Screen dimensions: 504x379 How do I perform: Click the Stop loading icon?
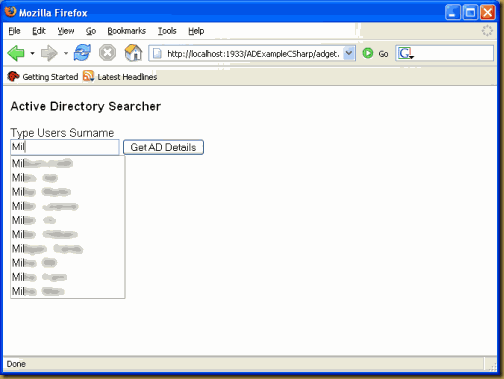tap(107, 53)
